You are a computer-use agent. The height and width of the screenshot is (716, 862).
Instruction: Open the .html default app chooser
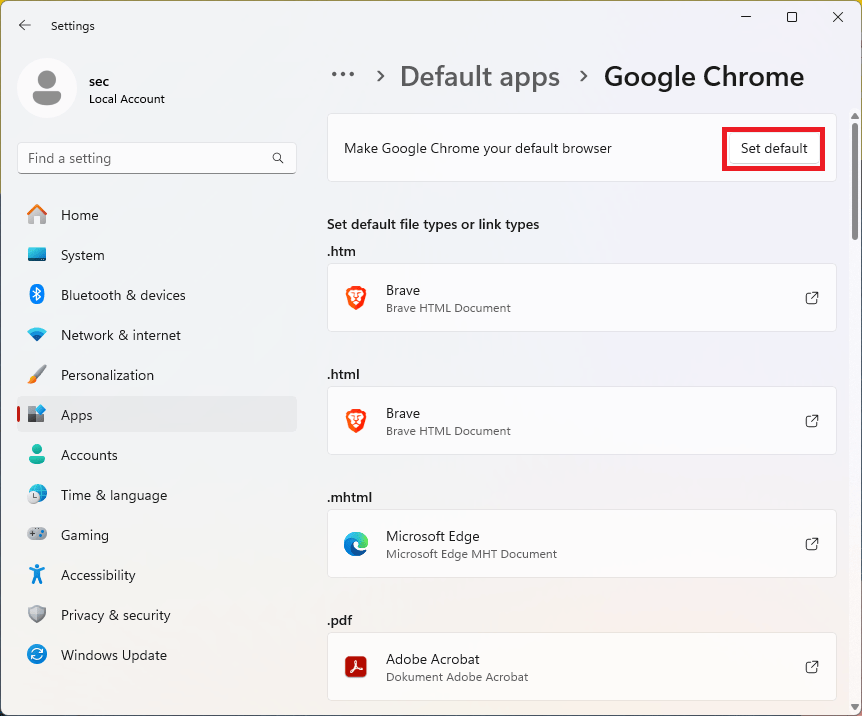(582, 420)
